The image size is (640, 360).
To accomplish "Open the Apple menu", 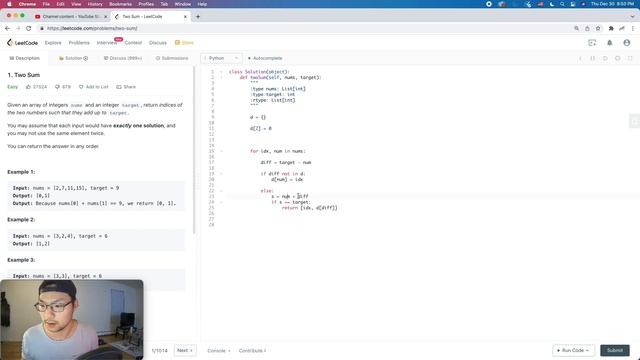I will (x=9, y=4).
